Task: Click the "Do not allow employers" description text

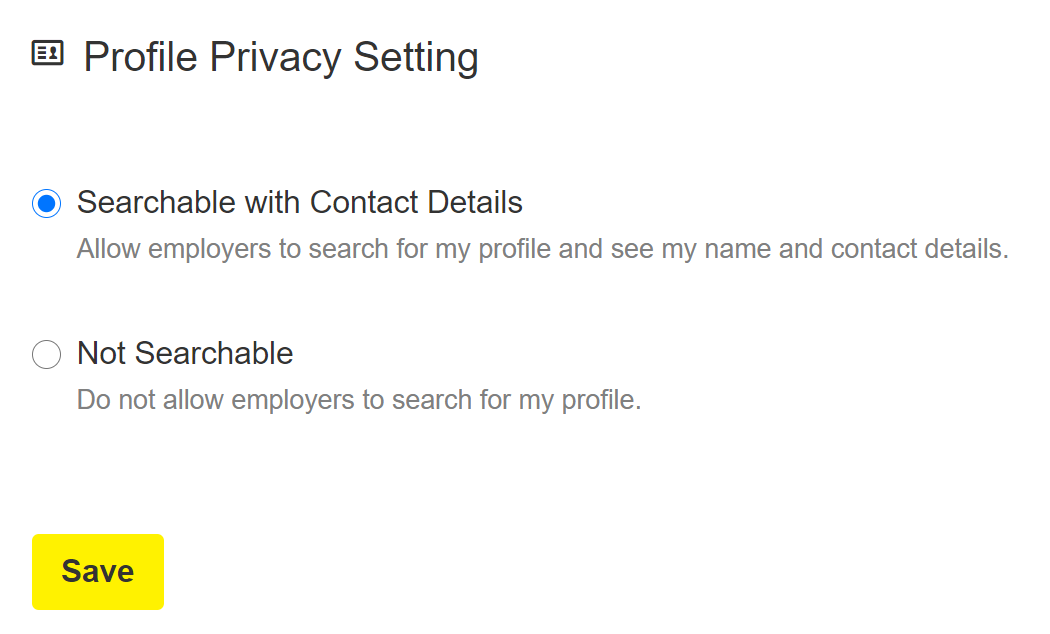Action: pos(358,400)
